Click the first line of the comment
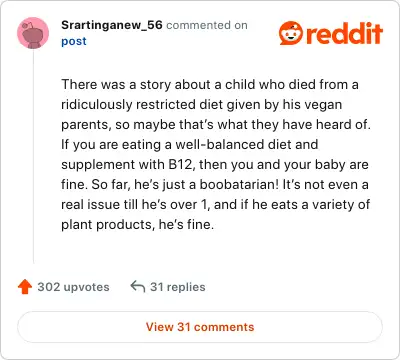Screen dimensions: 400x360 click(210, 84)
